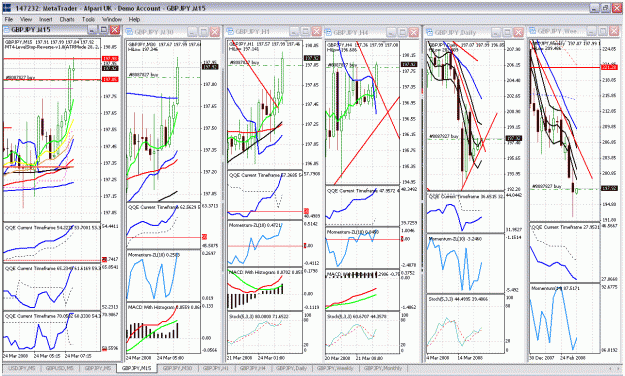Open the View menu
The width and height of the screenshot is (625, 376).
(x=26, y=19)
